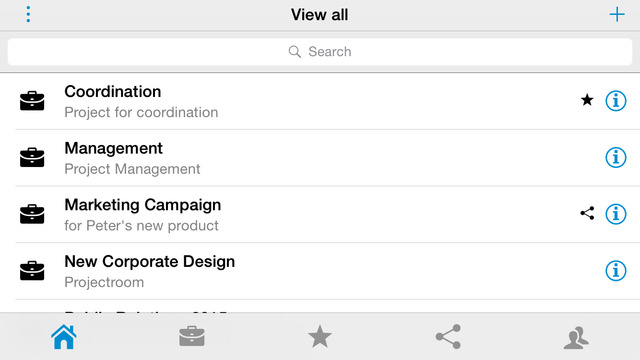
Task: Click briefcase icon beside Marketing Campaign
Action: (32, 214)
